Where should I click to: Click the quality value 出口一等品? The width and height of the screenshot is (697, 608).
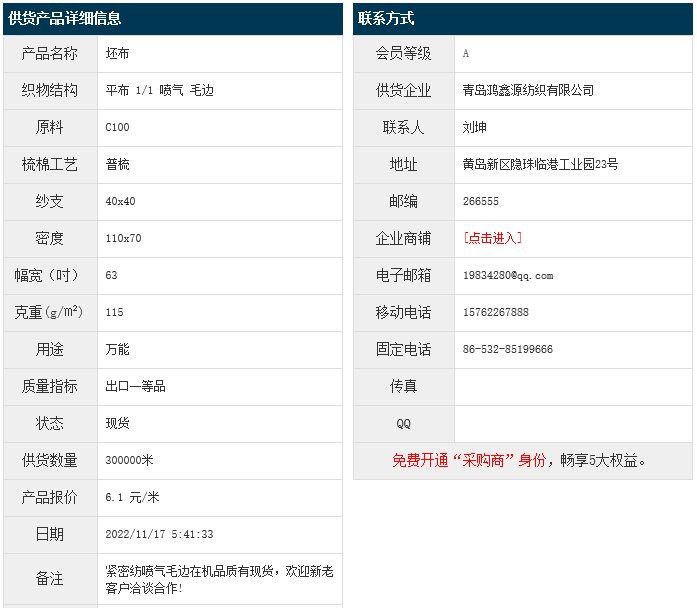click(x=135, y=386)
